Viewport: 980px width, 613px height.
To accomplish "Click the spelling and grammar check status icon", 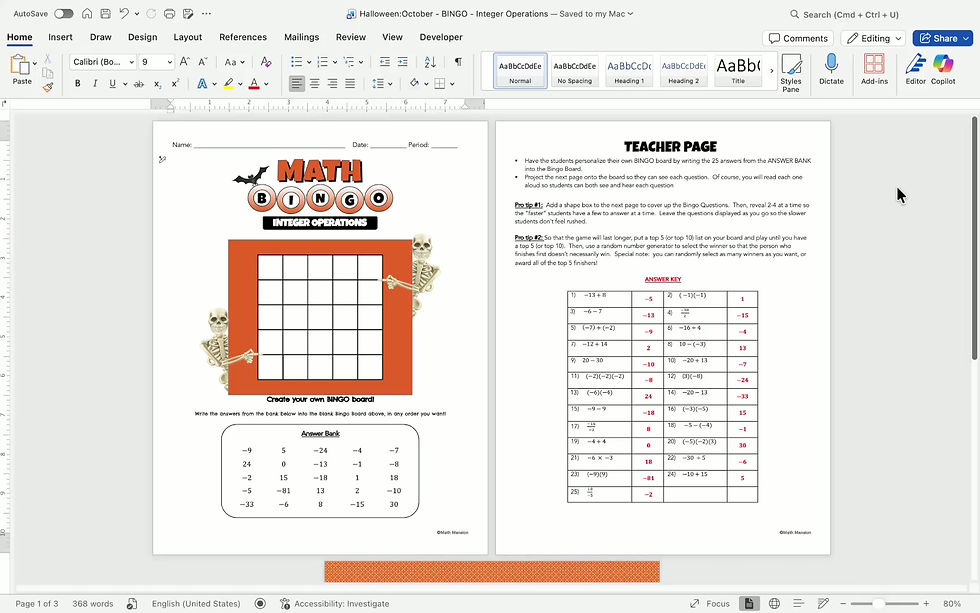I will coord(132,604).
